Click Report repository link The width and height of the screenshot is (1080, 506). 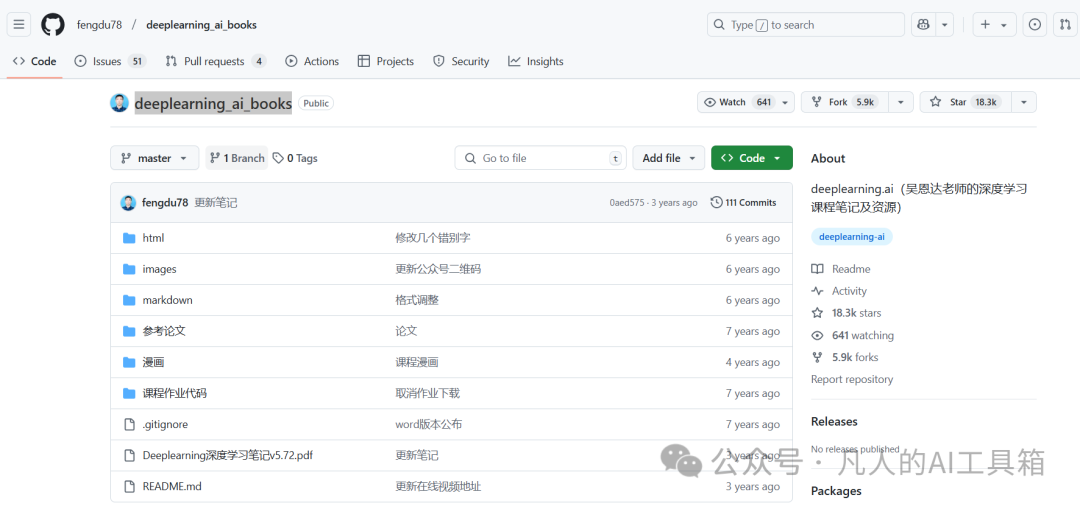point(852,379)
